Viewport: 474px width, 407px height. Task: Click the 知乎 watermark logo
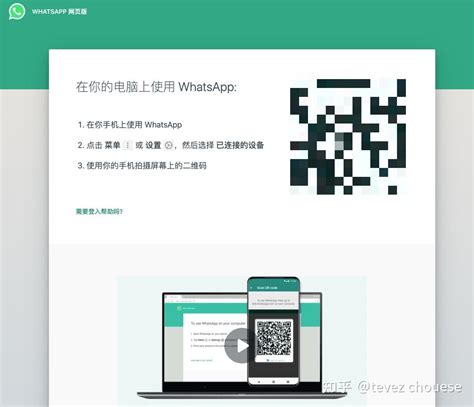[x=337, y=387]
